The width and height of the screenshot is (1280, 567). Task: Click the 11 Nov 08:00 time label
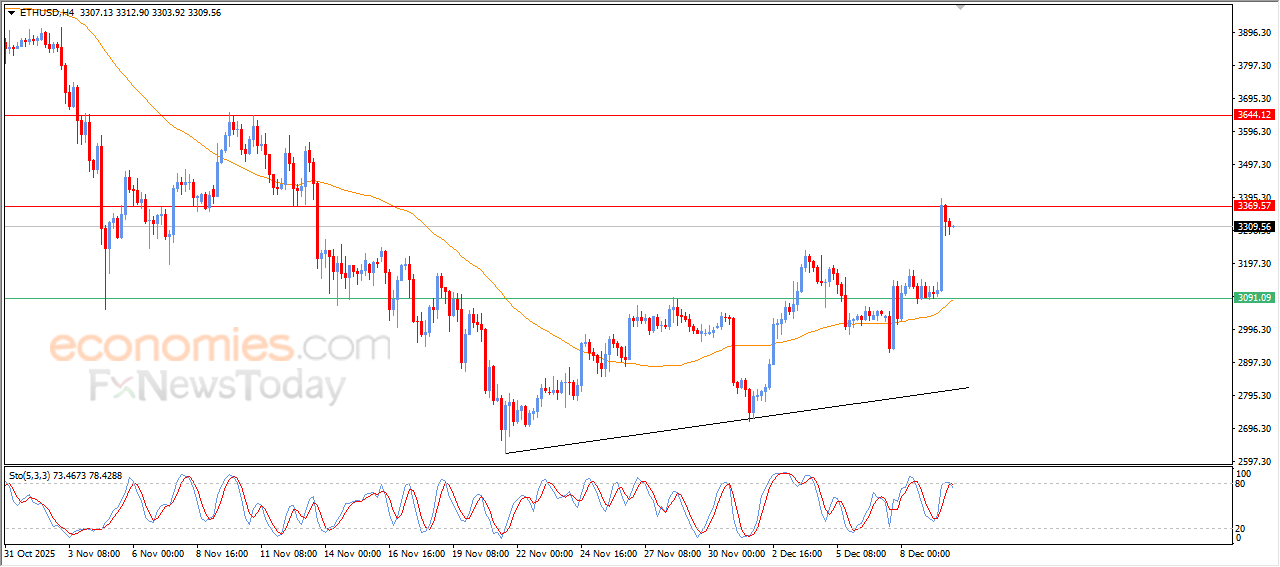pos(288,552)
